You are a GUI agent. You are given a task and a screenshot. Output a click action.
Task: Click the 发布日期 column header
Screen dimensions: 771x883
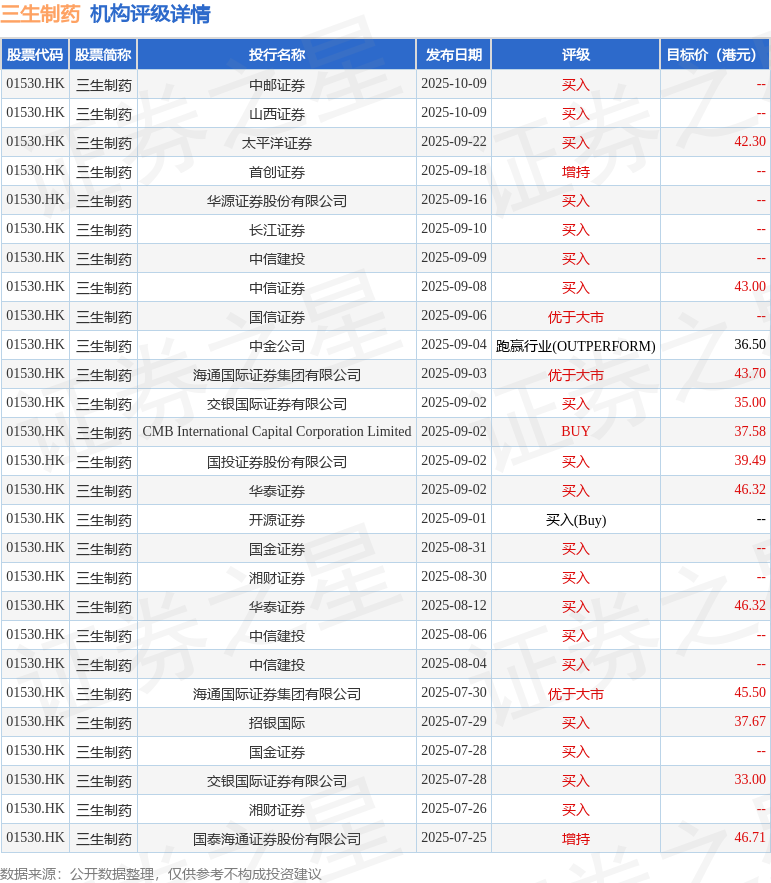(x=453, y=55)
